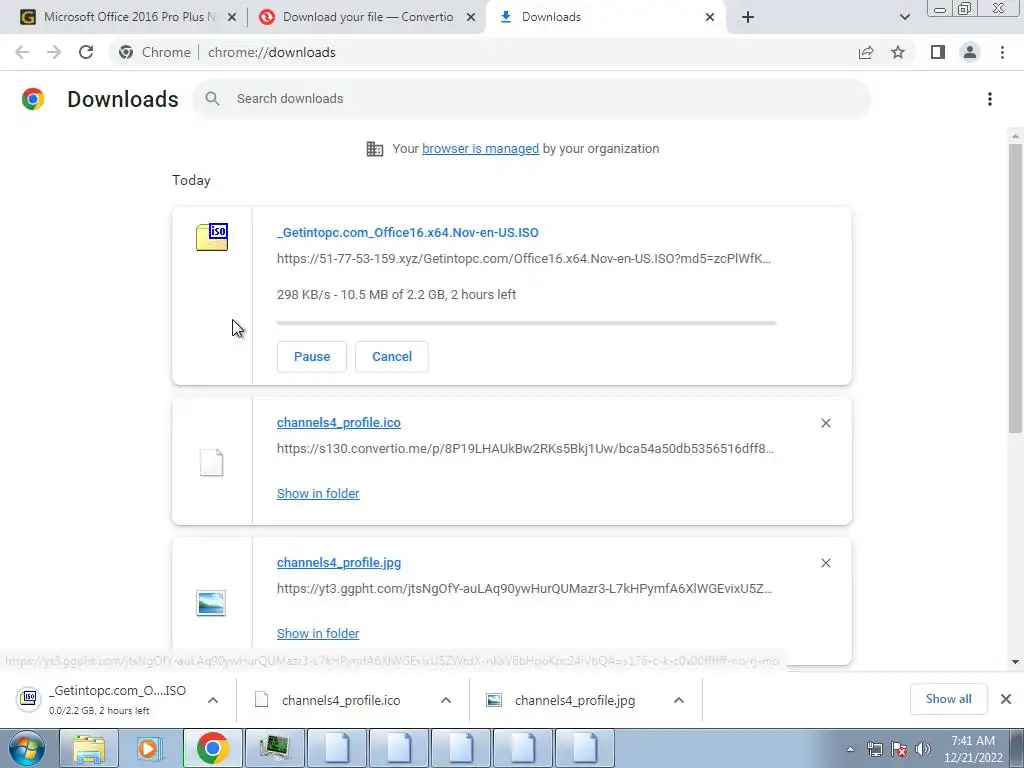Expand options for Getintopc ISO shelf item

pos(213,700)
